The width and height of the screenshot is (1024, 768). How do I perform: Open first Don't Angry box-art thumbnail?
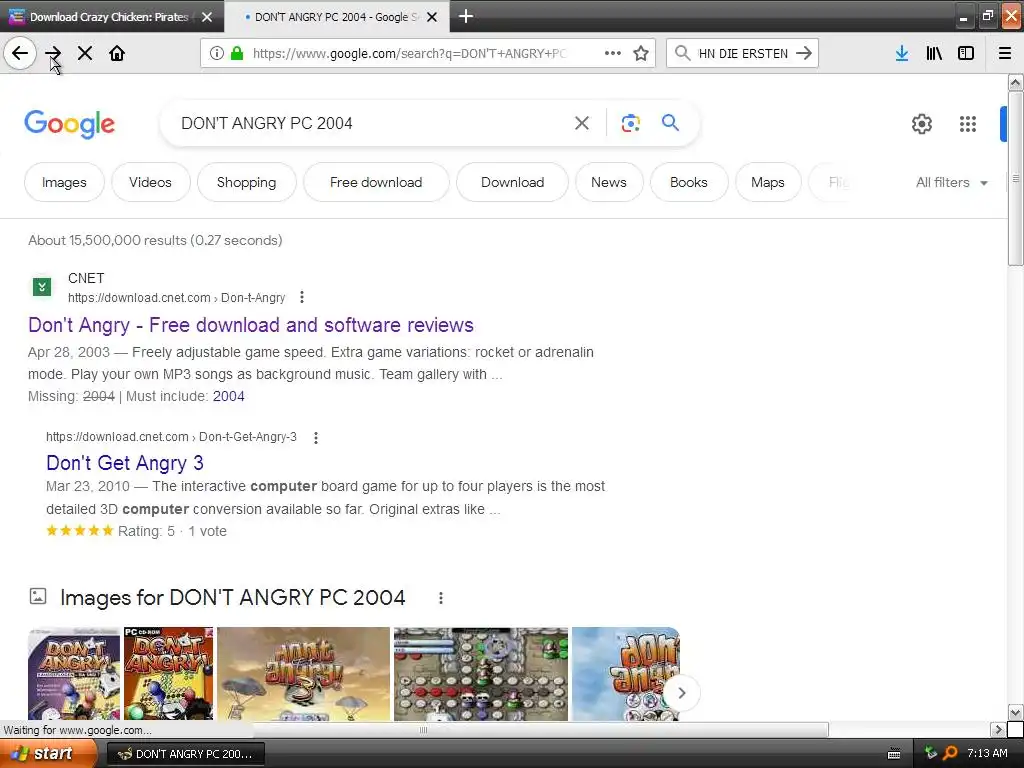pyautogui.click(x=74, y=673)
